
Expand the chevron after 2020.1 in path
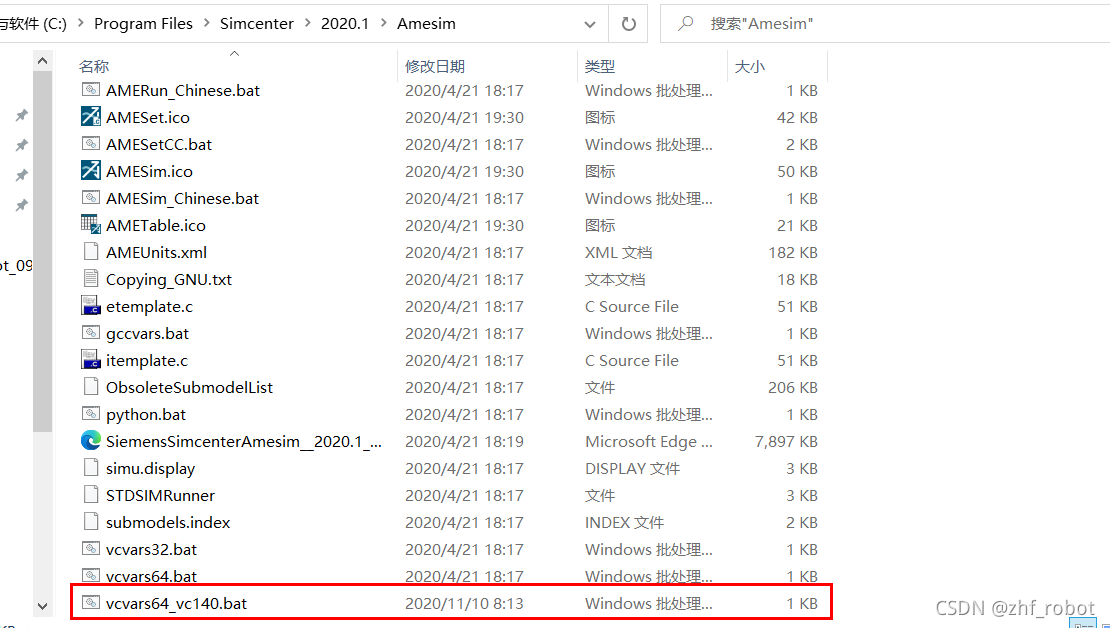pyautogui.click(x=384, y=23)
